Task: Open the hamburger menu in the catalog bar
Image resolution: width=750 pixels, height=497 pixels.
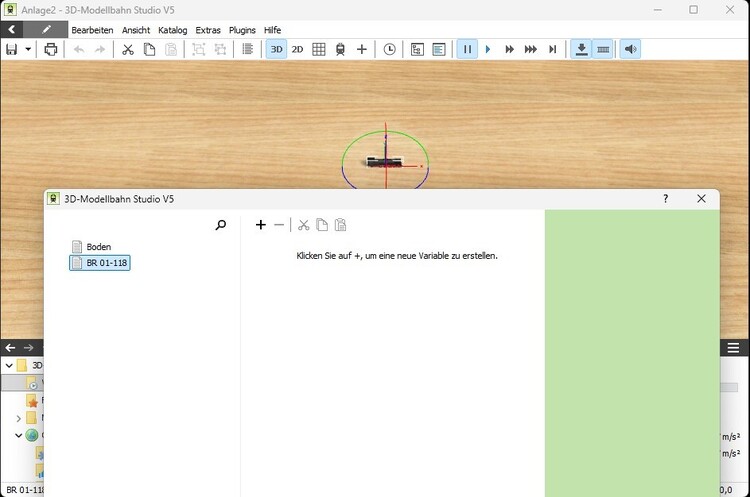Action: (733, 348)
